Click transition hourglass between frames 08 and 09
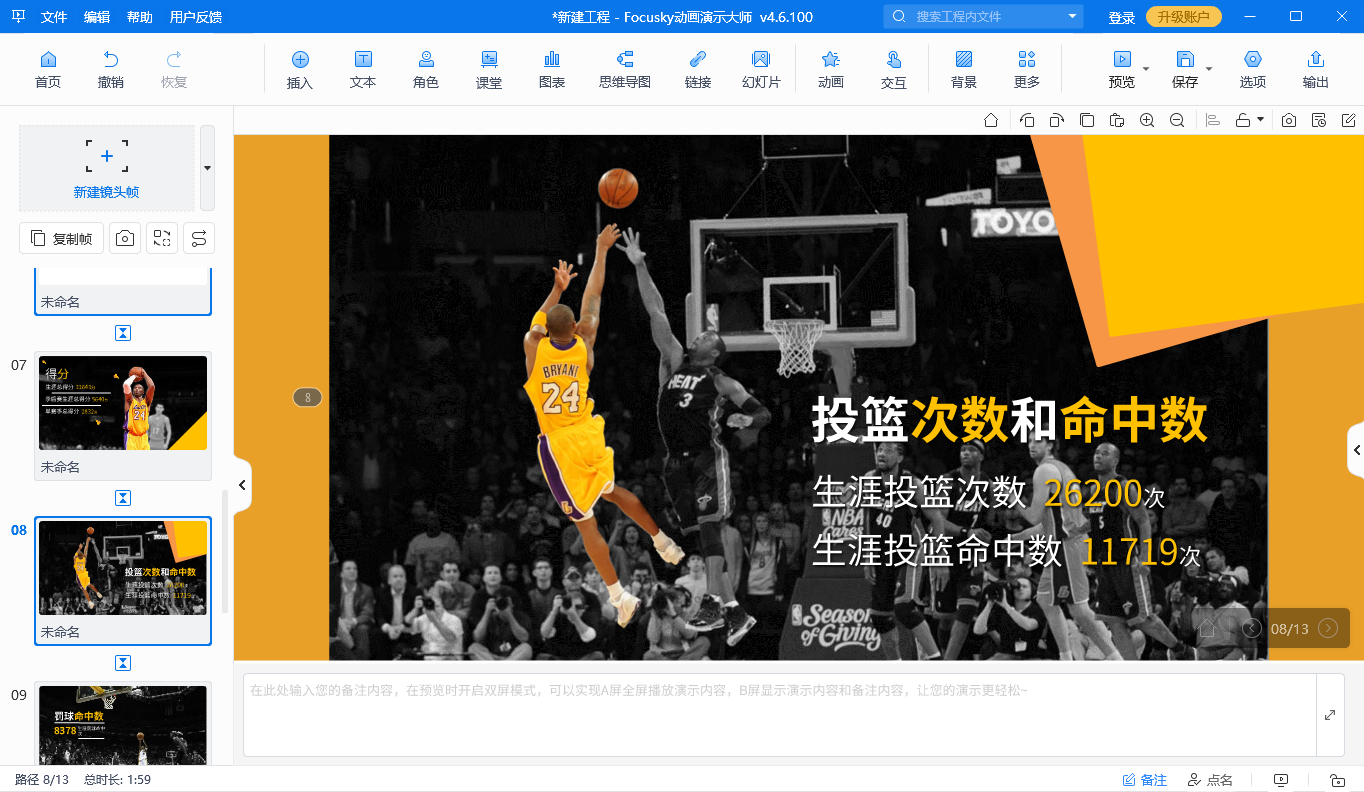Screen dimensions: 1364x792 [123, 663]
